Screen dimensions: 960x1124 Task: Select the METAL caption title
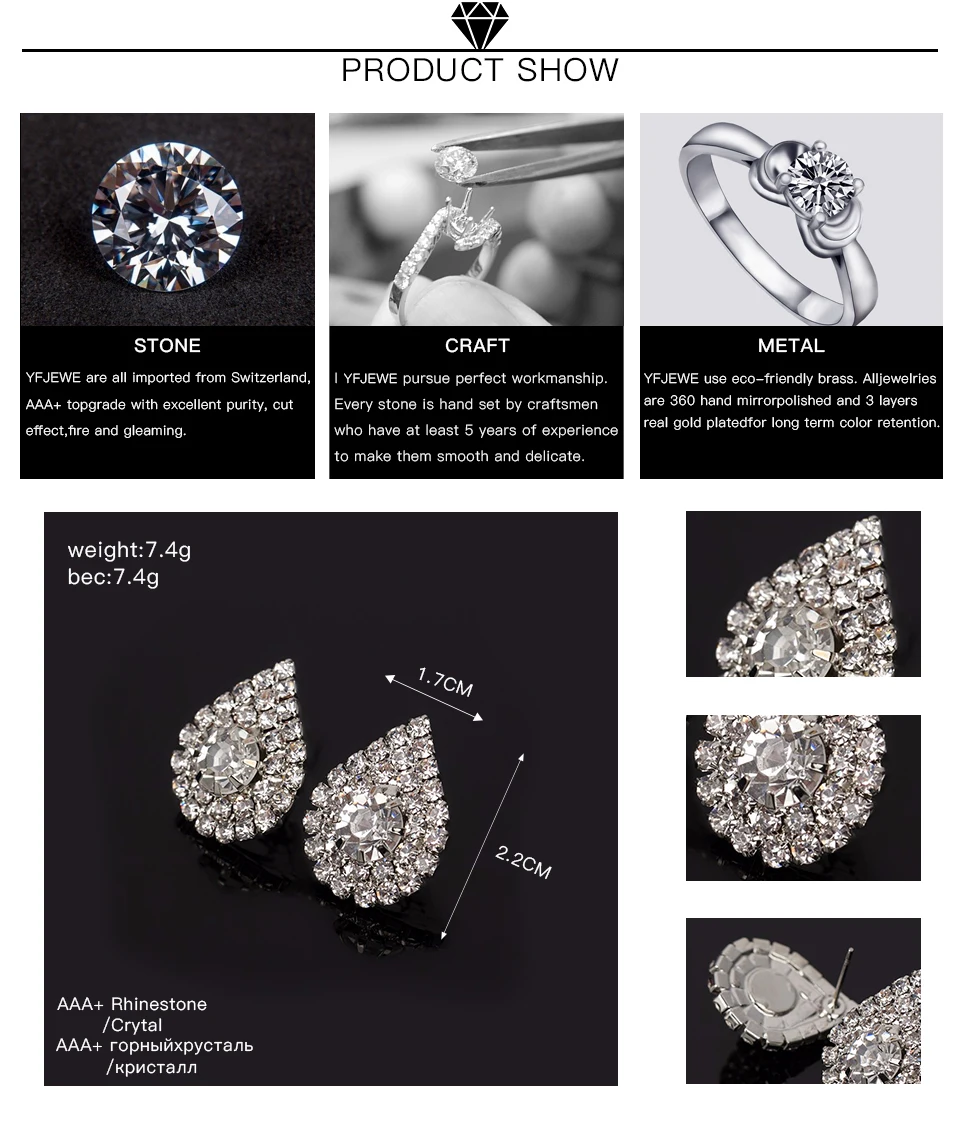(x=791, y=346)
